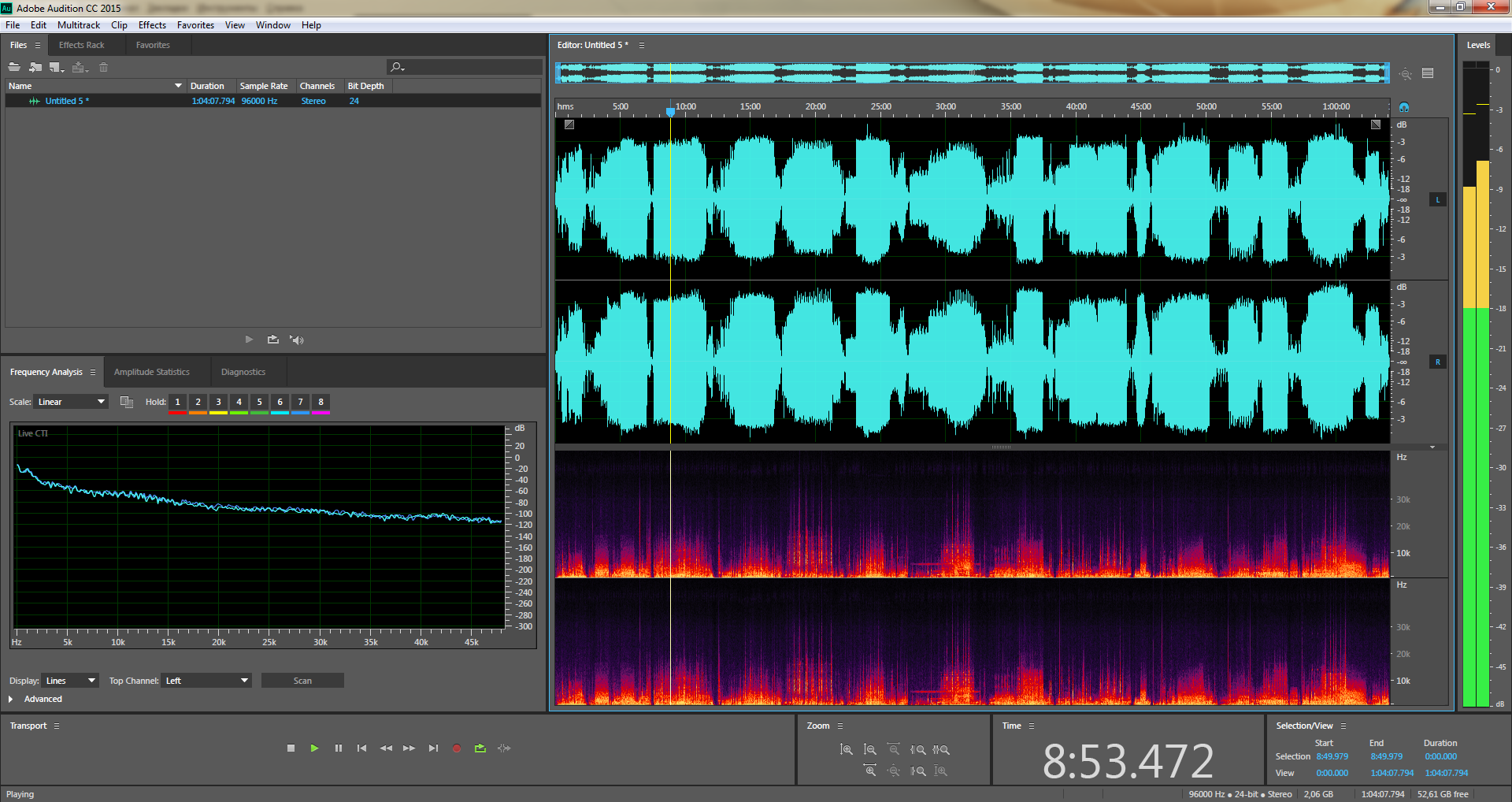Stop playback in the Transport panel
The image size is (1512, 802).
point(291,748)
